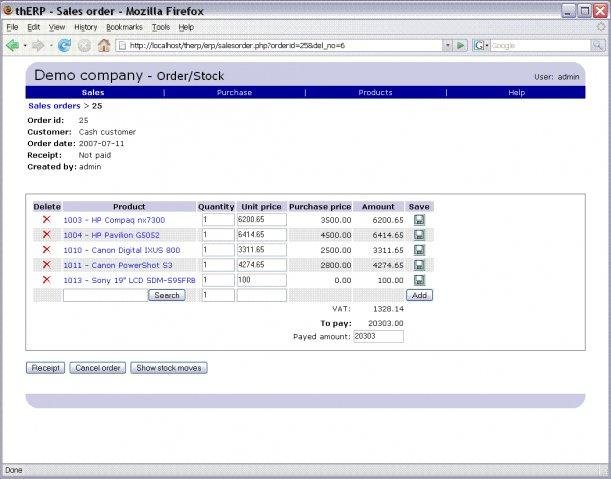Open product 1013 - Sony 19" LCD
The height and width of the screenshot is (479, 611).
tap(129, 280)
